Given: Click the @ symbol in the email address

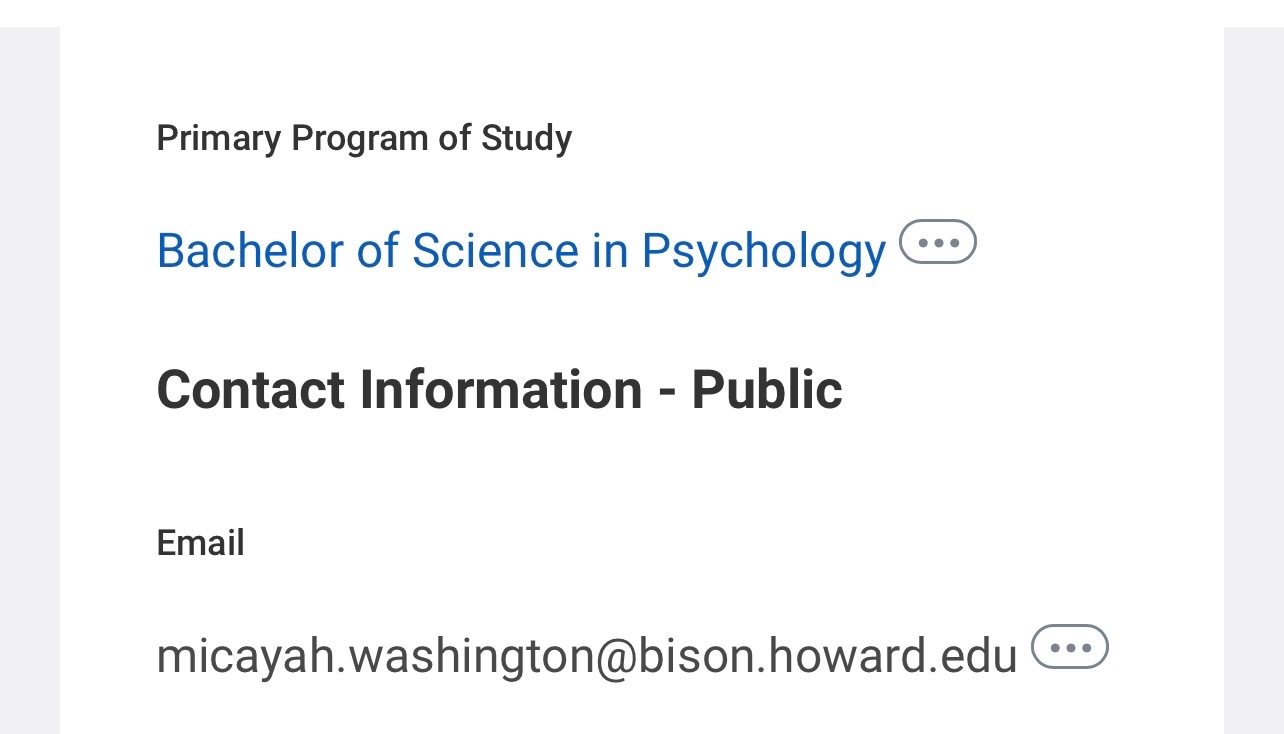Looking at the screenshot, I should coord(615,657).
